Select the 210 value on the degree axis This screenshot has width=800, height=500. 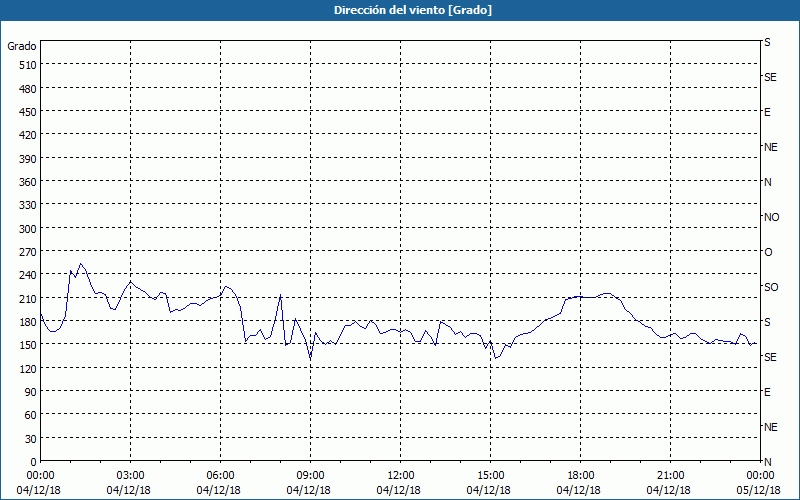[x=29, y=298]
